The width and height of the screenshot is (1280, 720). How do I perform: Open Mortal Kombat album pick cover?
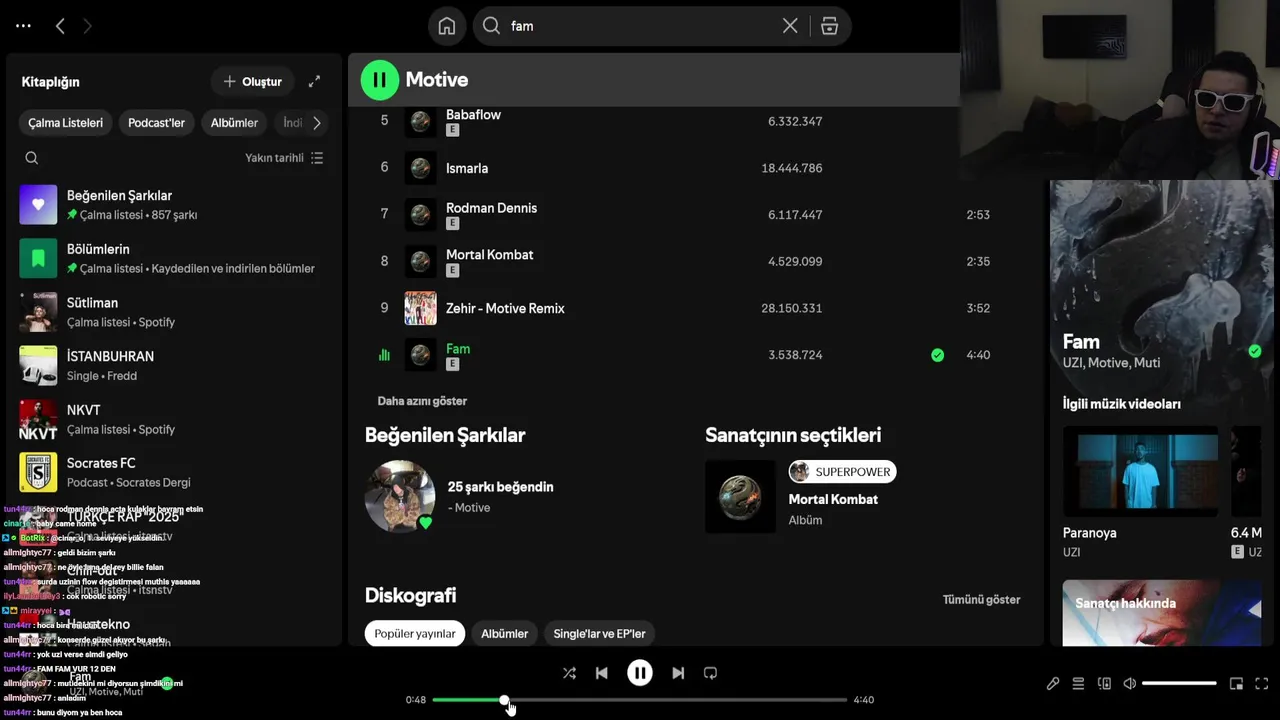point(740,496)
